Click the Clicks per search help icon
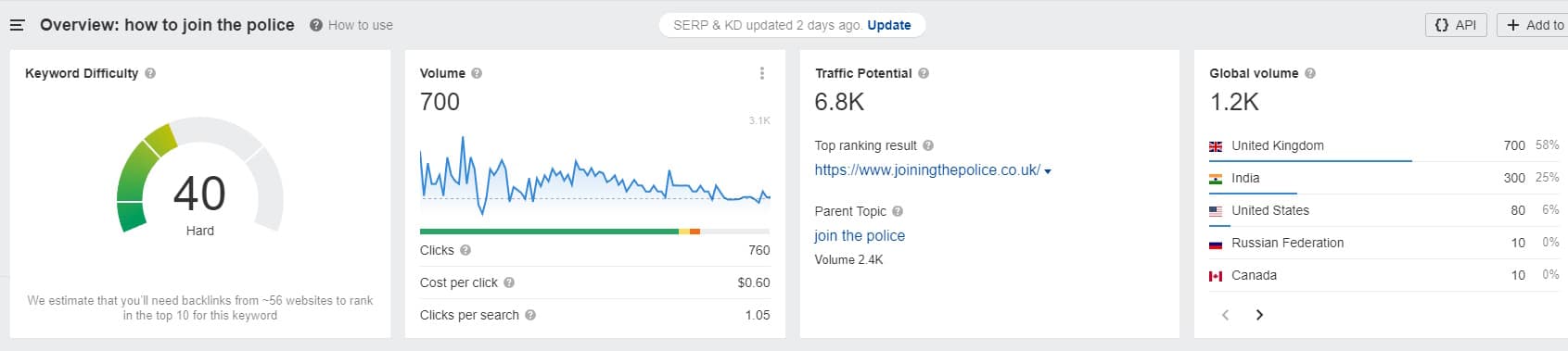Screen dimensions: 1568x351 pyautogui.click(x=530, y=315)
